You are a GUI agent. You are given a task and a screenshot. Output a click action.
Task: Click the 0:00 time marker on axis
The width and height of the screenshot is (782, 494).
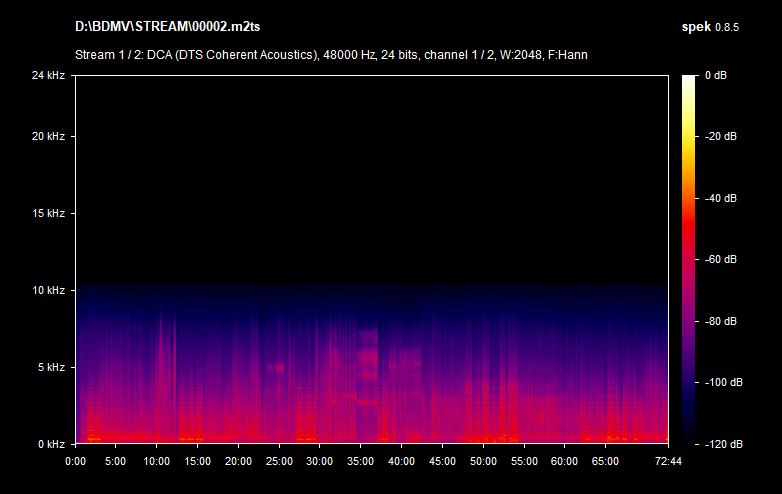click(x=75, y=461)
